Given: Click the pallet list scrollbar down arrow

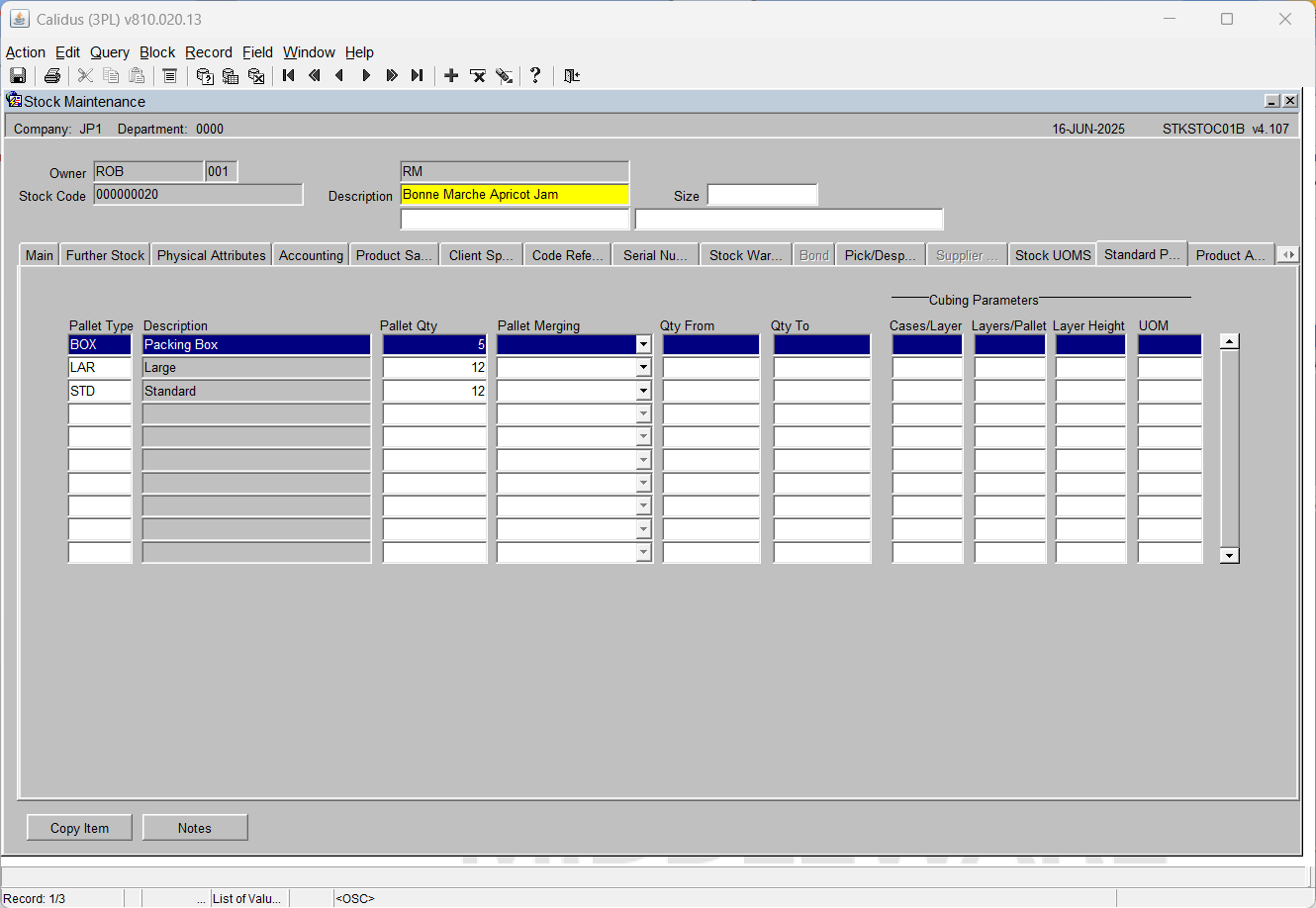Looking at the screenshot, I should [x=1230, y=555].
